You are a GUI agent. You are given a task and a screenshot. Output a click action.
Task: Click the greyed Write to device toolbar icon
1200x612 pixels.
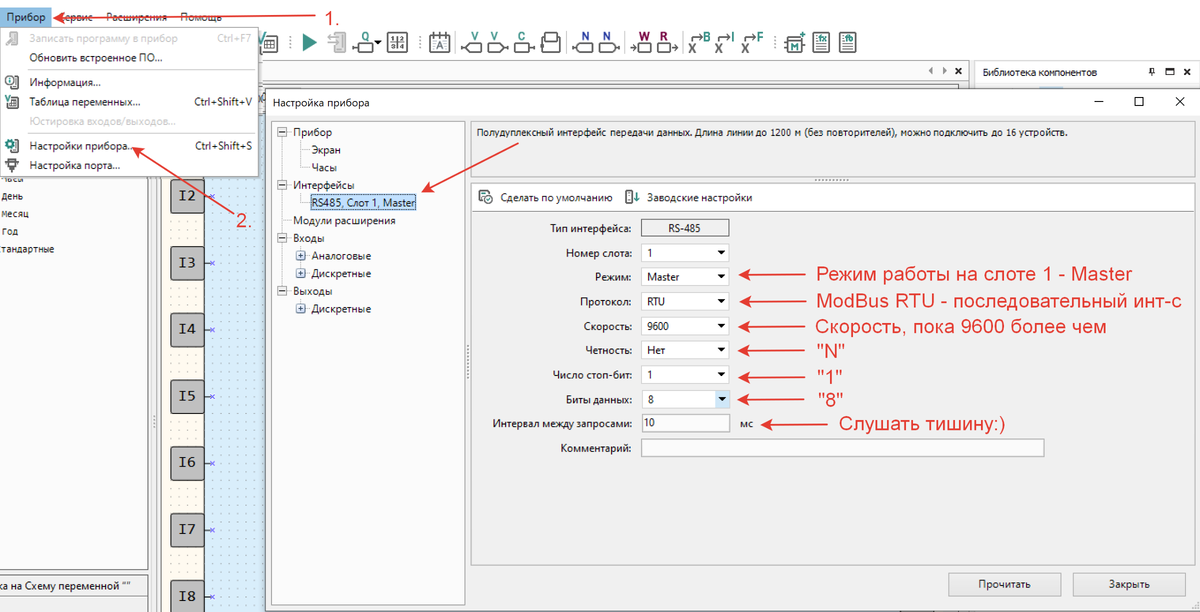337,42
